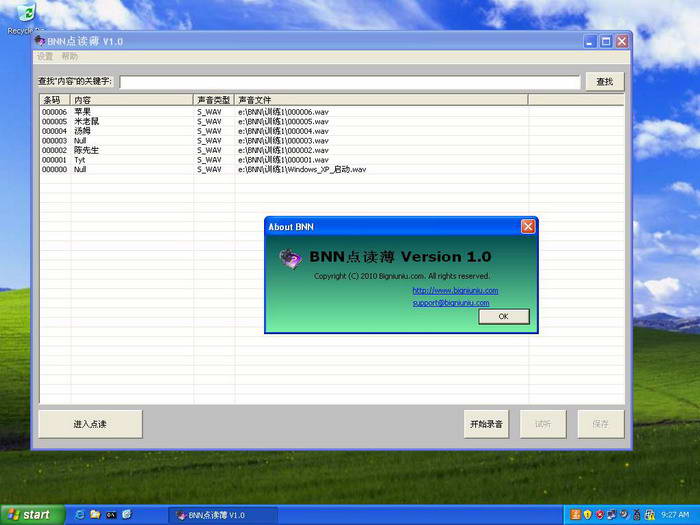The image size is (700, 525).
Task: Click the Windows_XP_启动.wav file path
Action: 302,170
